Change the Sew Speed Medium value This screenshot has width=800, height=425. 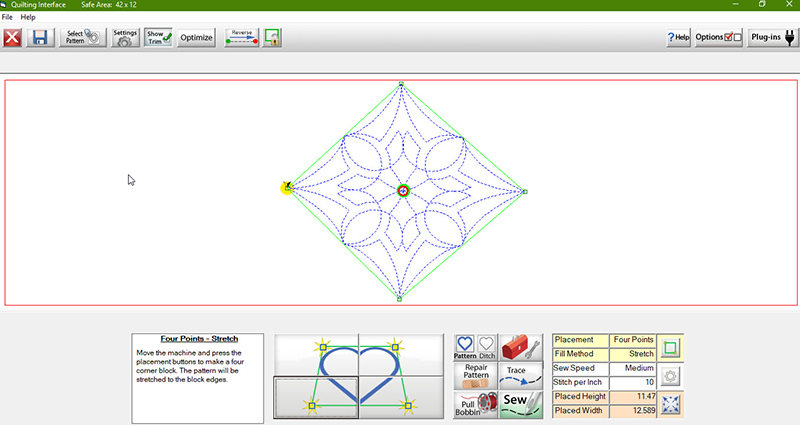coord(633,368)
